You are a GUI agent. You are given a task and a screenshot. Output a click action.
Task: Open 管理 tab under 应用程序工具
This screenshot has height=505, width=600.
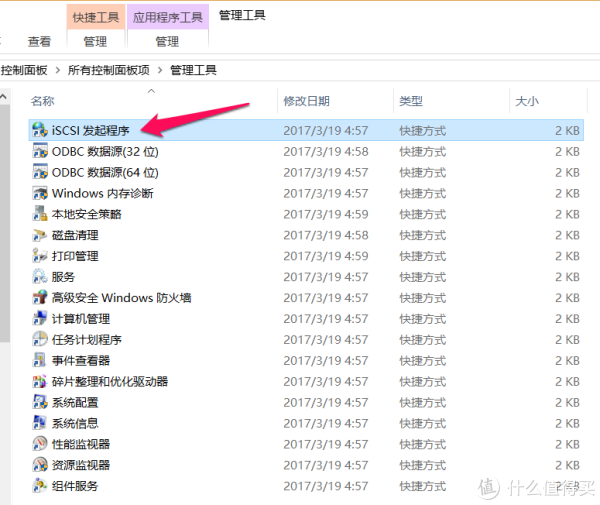tap(167, 42)
